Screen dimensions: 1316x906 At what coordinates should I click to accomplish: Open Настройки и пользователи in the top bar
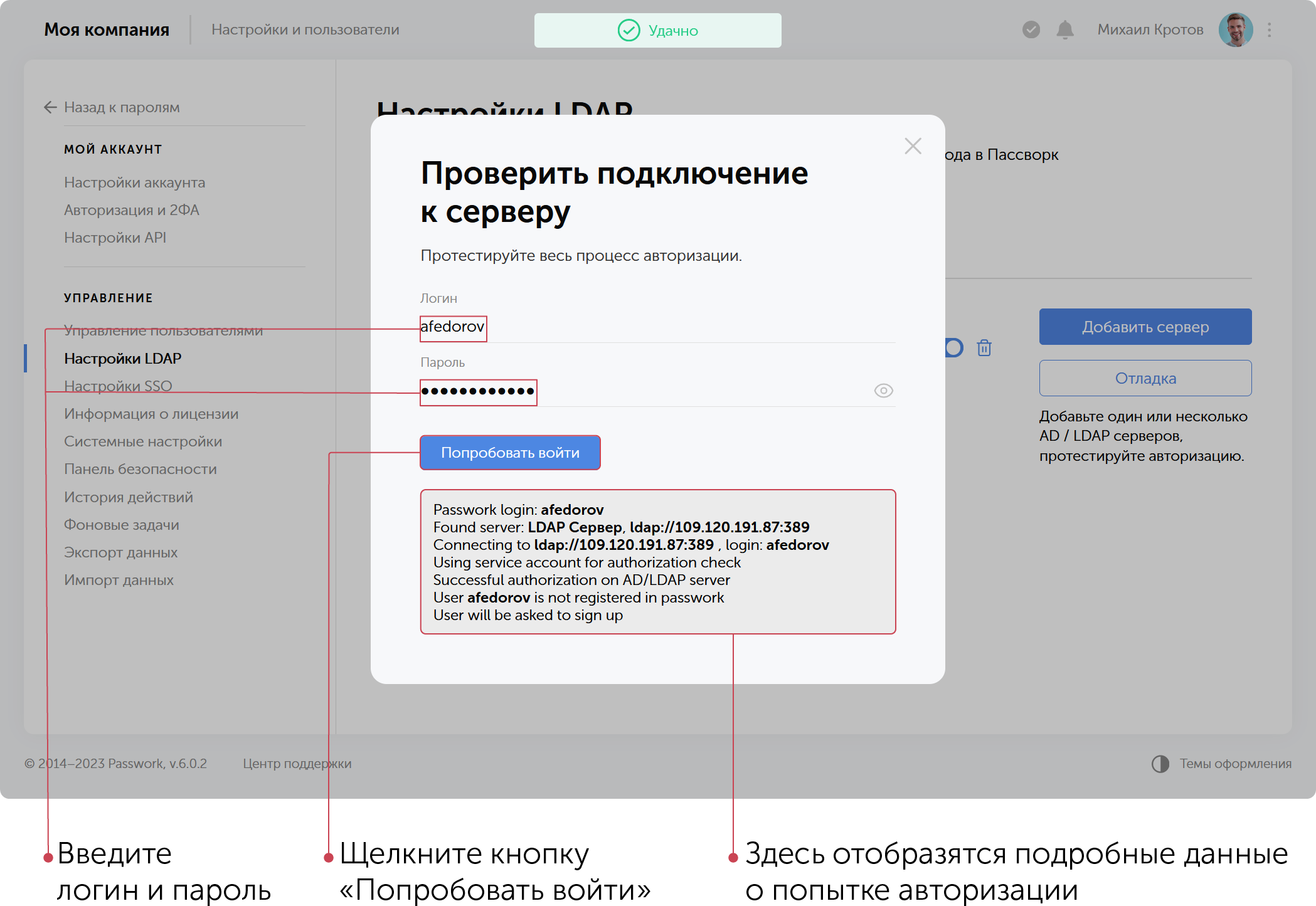[x=306, y=29]
